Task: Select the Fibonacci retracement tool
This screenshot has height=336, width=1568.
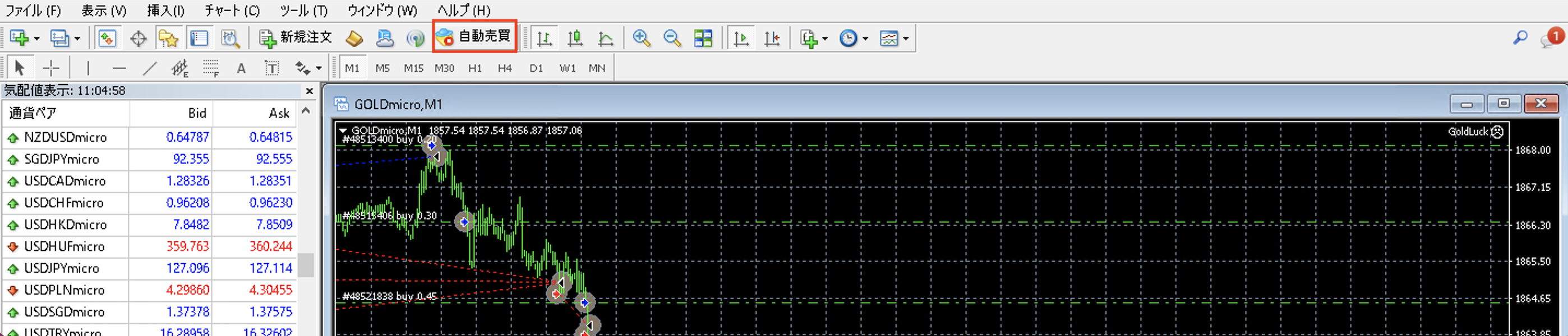Action: coord(211,68)
